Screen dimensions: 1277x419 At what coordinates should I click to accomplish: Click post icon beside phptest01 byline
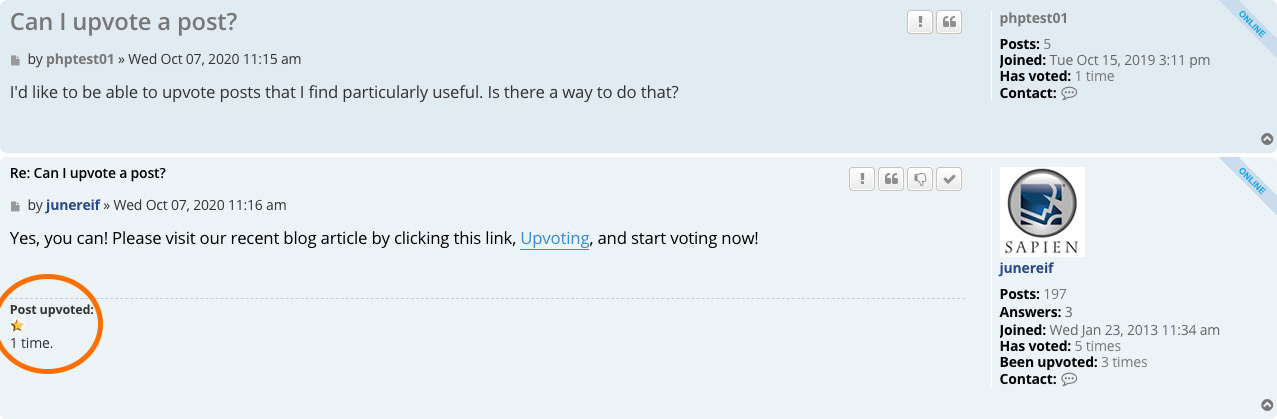(16, 60)
